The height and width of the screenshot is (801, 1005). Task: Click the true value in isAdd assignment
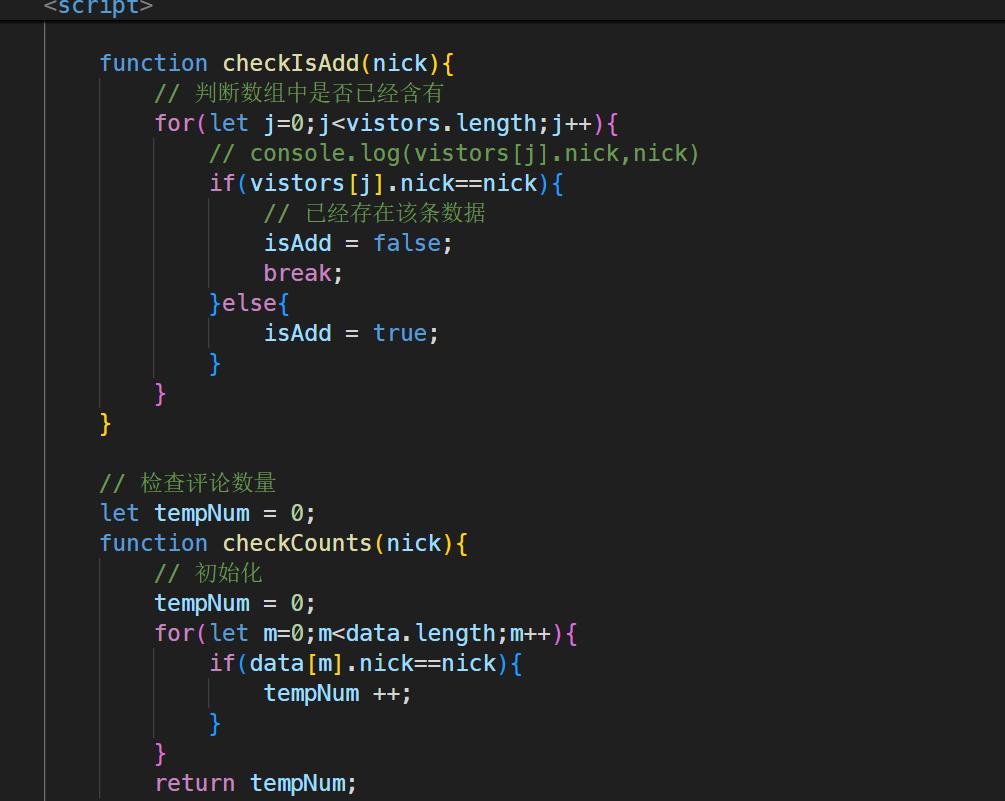tap(400, 333)
